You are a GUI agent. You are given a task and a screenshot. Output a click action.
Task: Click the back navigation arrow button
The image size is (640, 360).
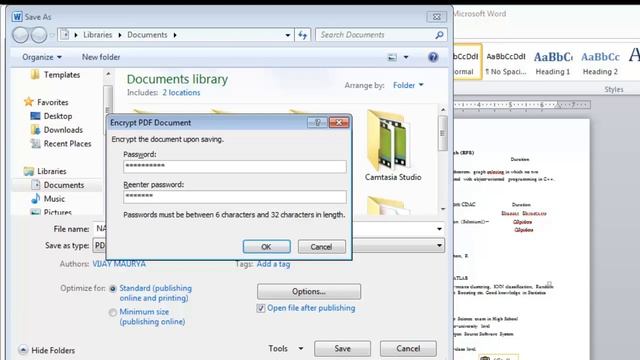(20, 35)
